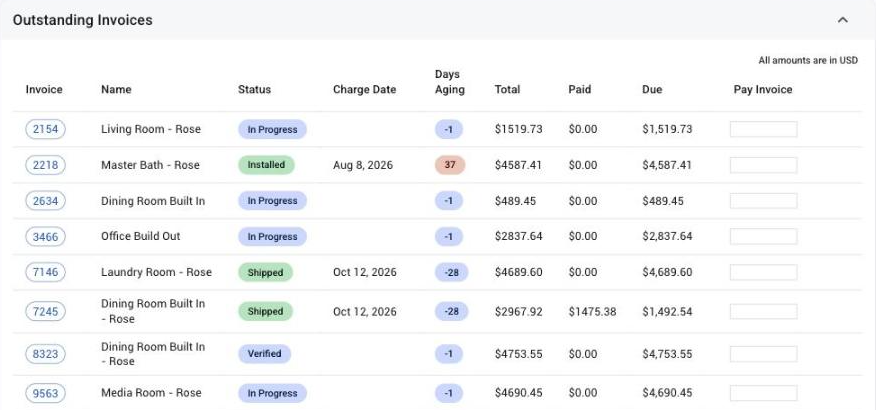Click due amount $1,492.54

pos(667,311)
